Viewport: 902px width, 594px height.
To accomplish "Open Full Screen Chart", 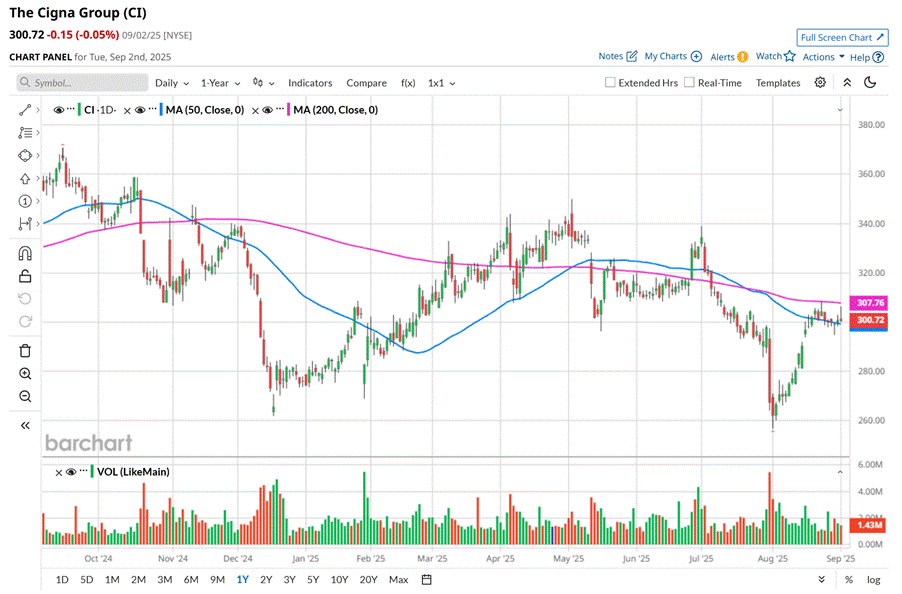I will pyautogui.click(x=842, y=37).
